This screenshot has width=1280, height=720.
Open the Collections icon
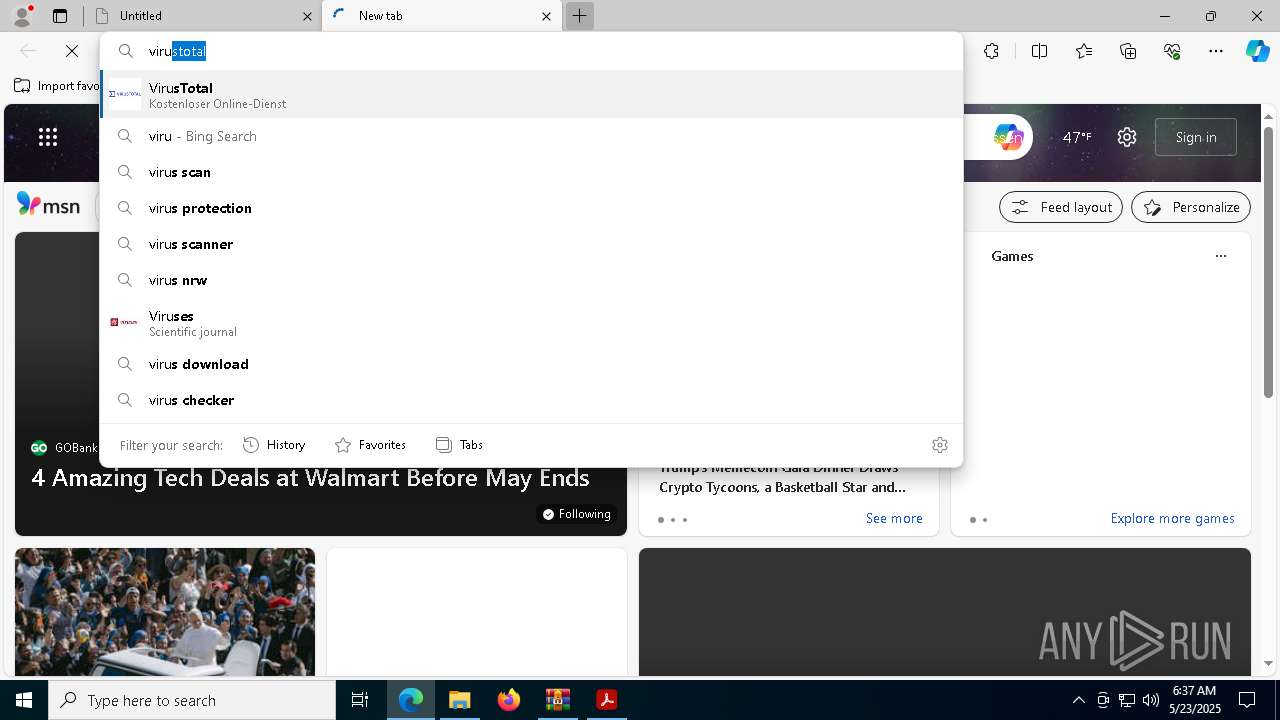[1128, 51]
